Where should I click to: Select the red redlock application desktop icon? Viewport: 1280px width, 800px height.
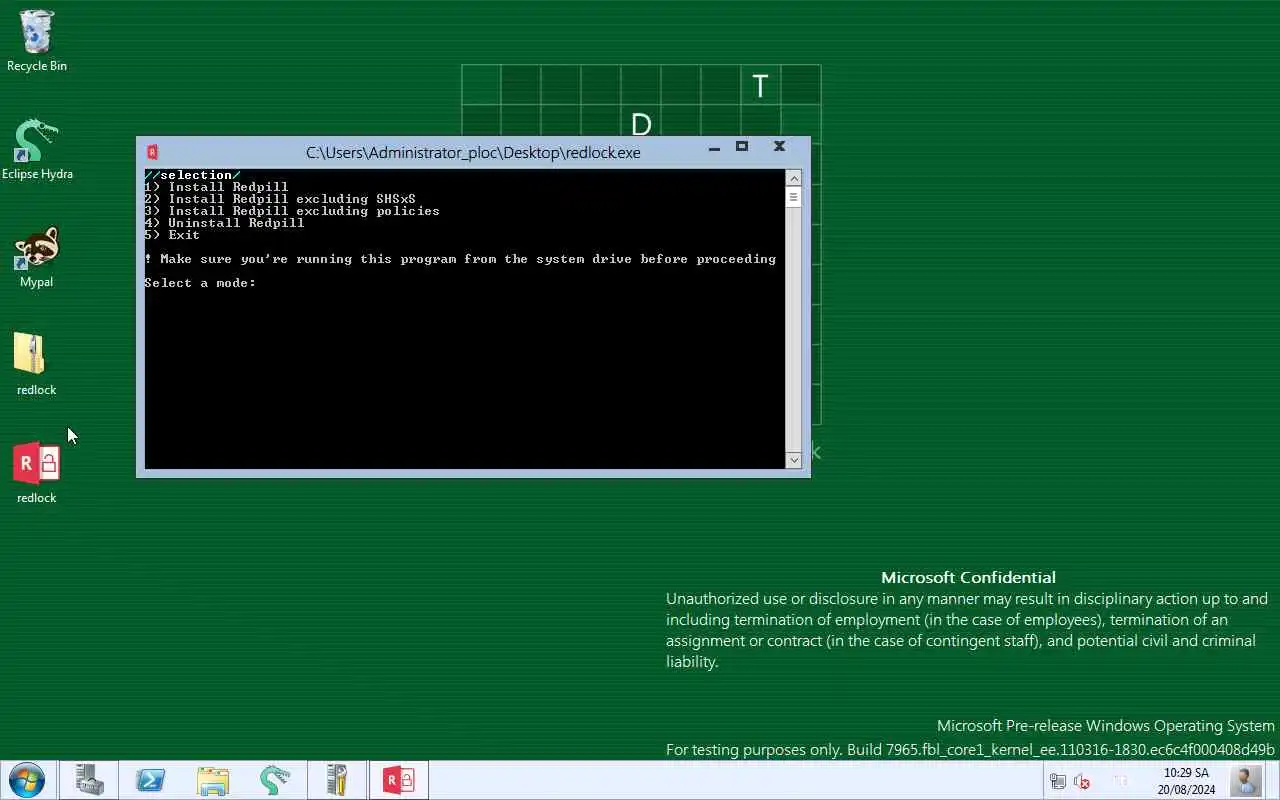[36, 473]
